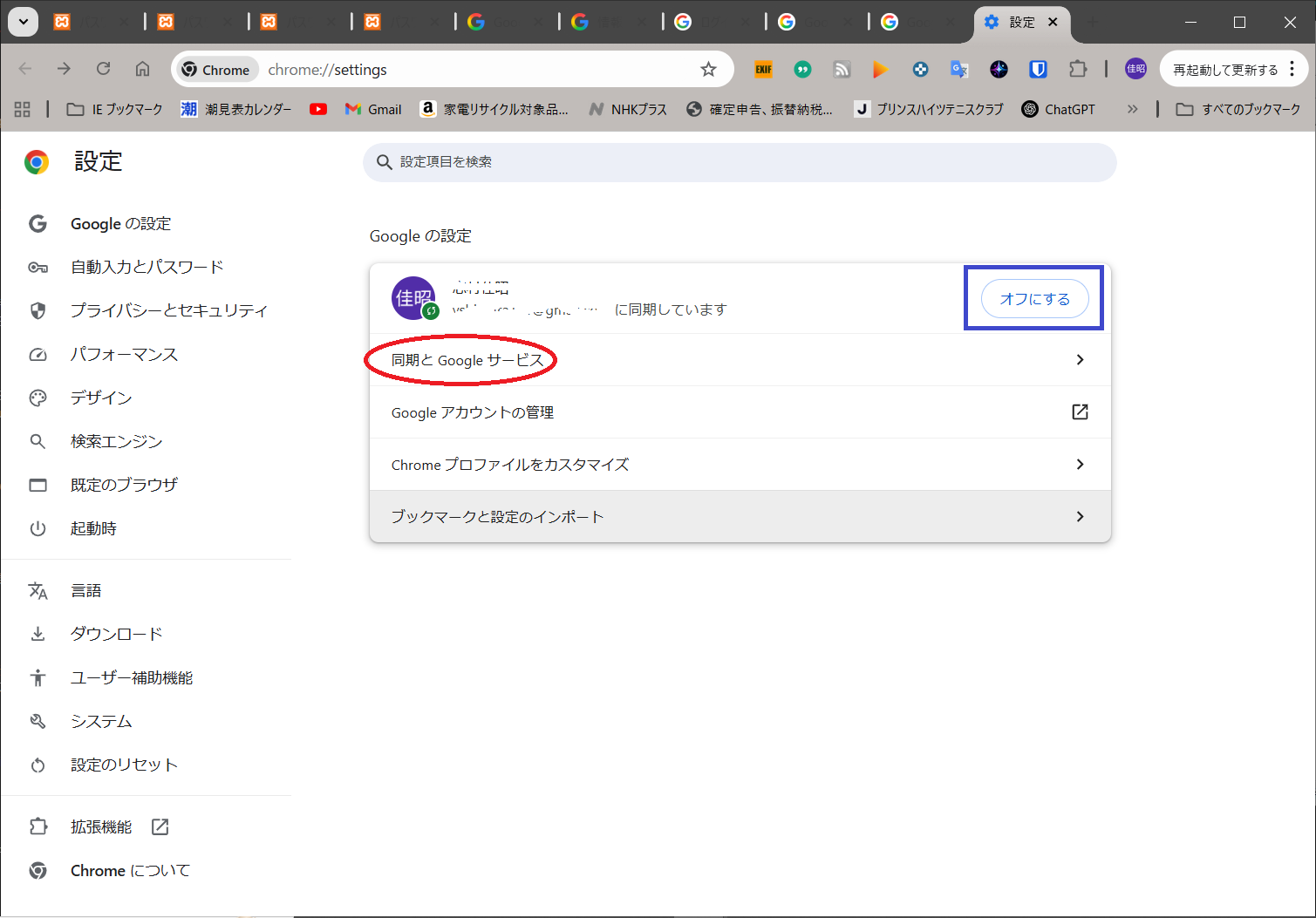The width and height of the screenshot is (1316, 918).
Task: Click 再起動して更新する update button
Action: point(1224,70)
